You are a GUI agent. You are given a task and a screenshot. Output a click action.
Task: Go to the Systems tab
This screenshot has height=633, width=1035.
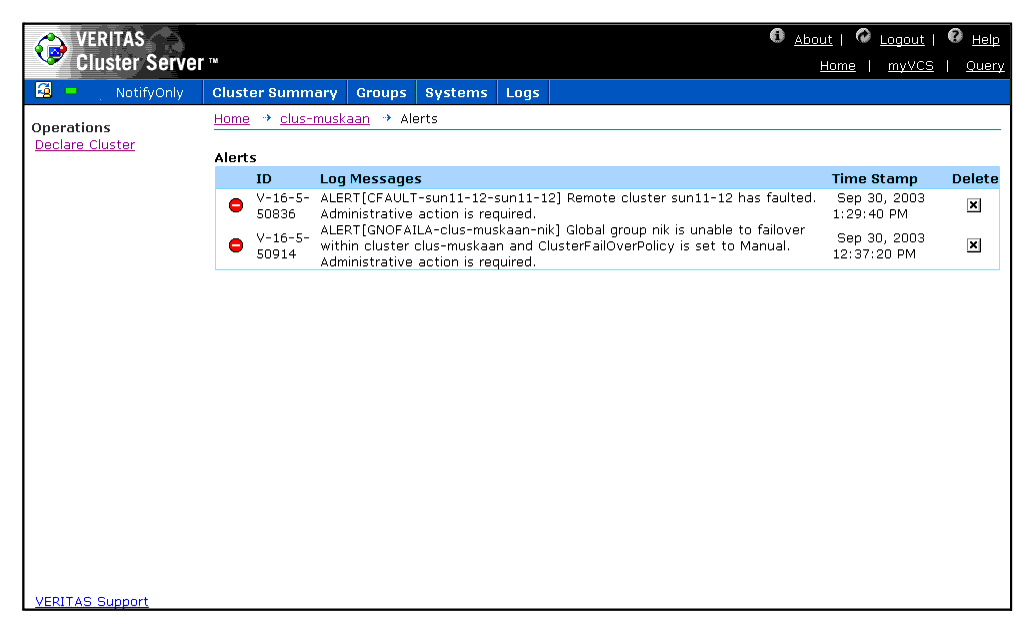click(456, 93)
